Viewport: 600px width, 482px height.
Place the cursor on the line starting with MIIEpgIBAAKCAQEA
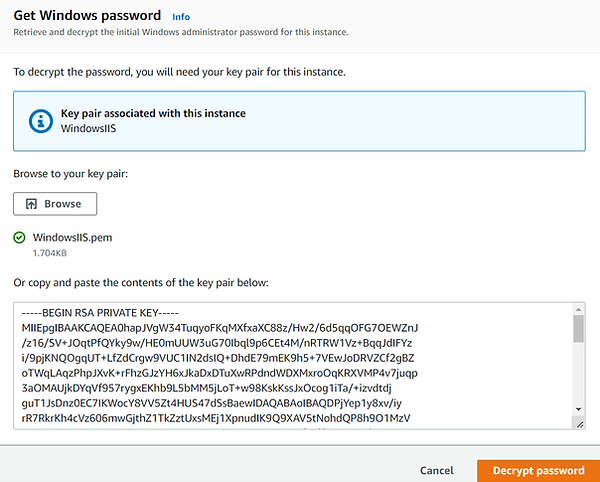tap(220, 328)
